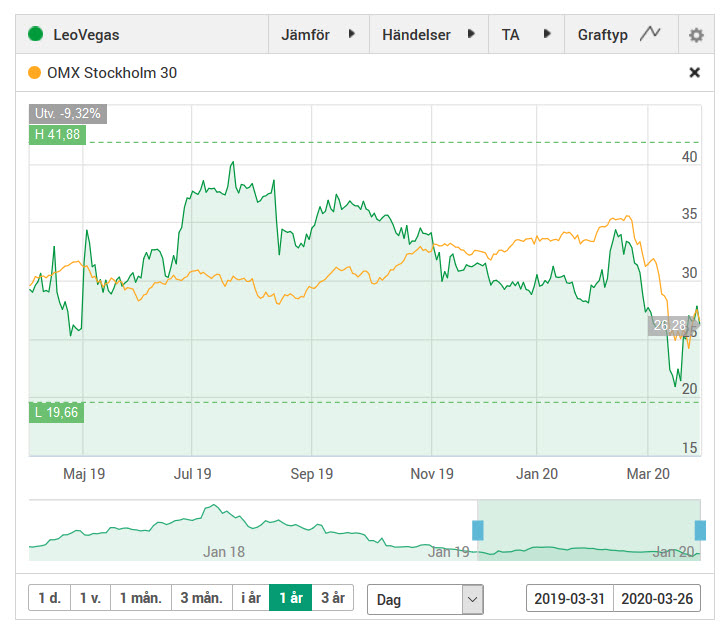
Task: Select the 3 mån. time range
Action: coord(201,598)
